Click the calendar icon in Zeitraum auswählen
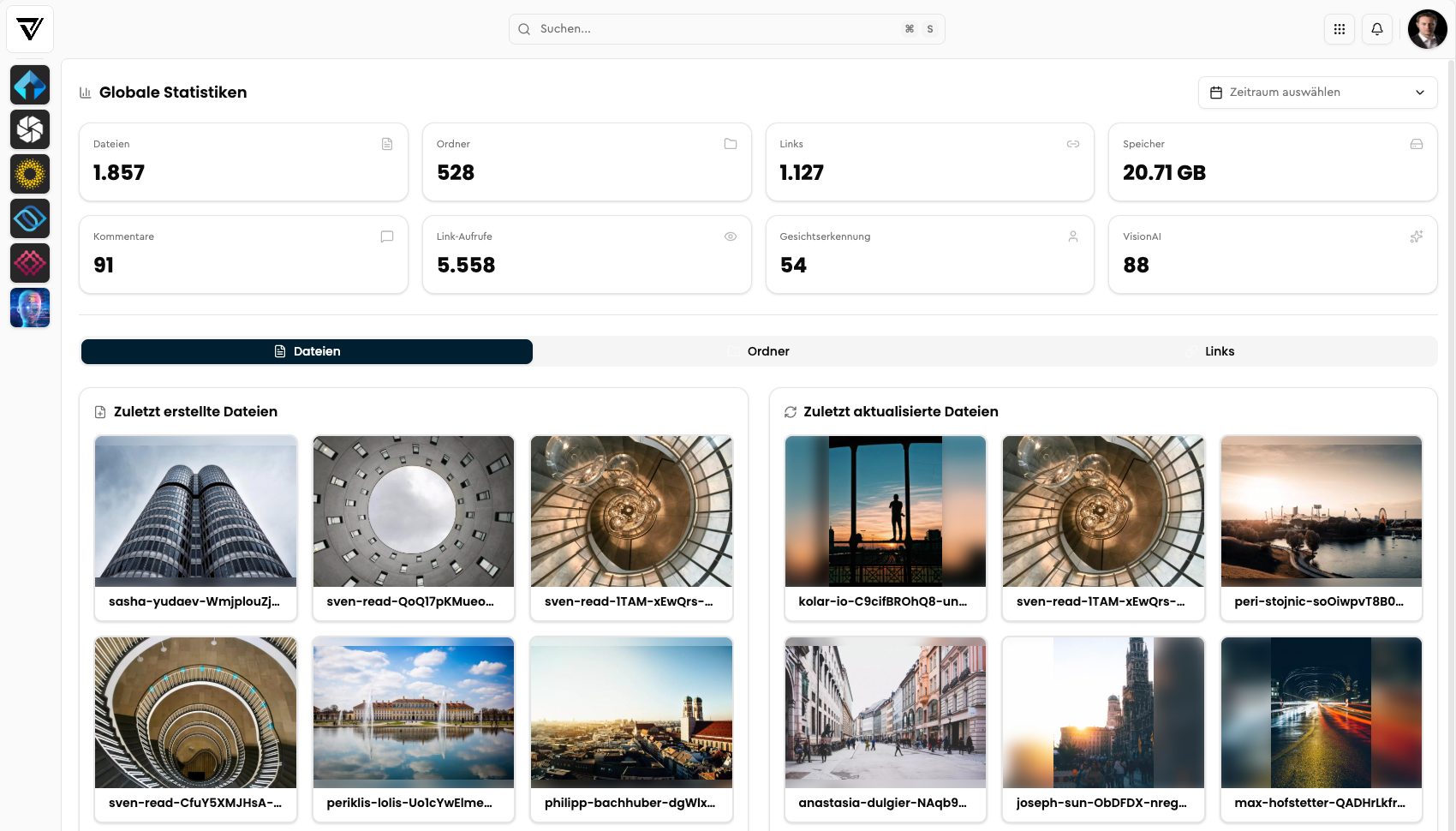 [x=1216, y=93]
